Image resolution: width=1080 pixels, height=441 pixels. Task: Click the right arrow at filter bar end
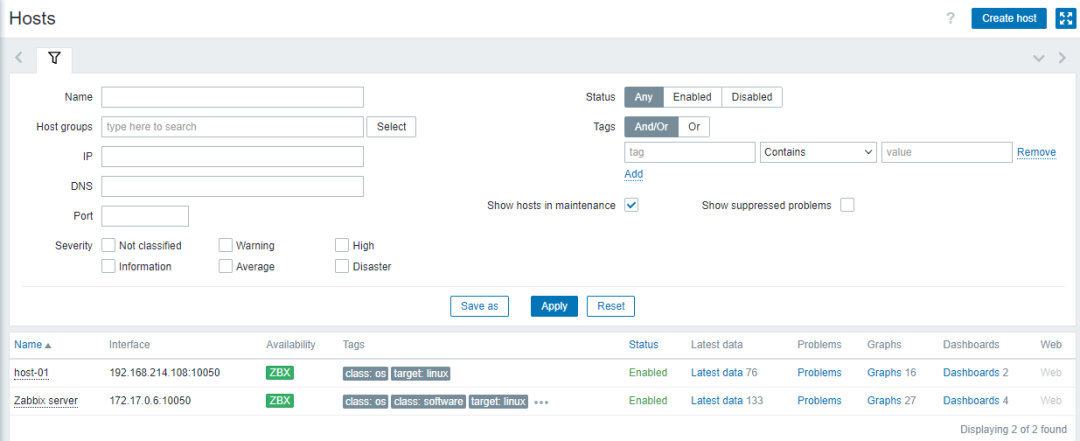pyautogui.click(x=1061, y=59)
